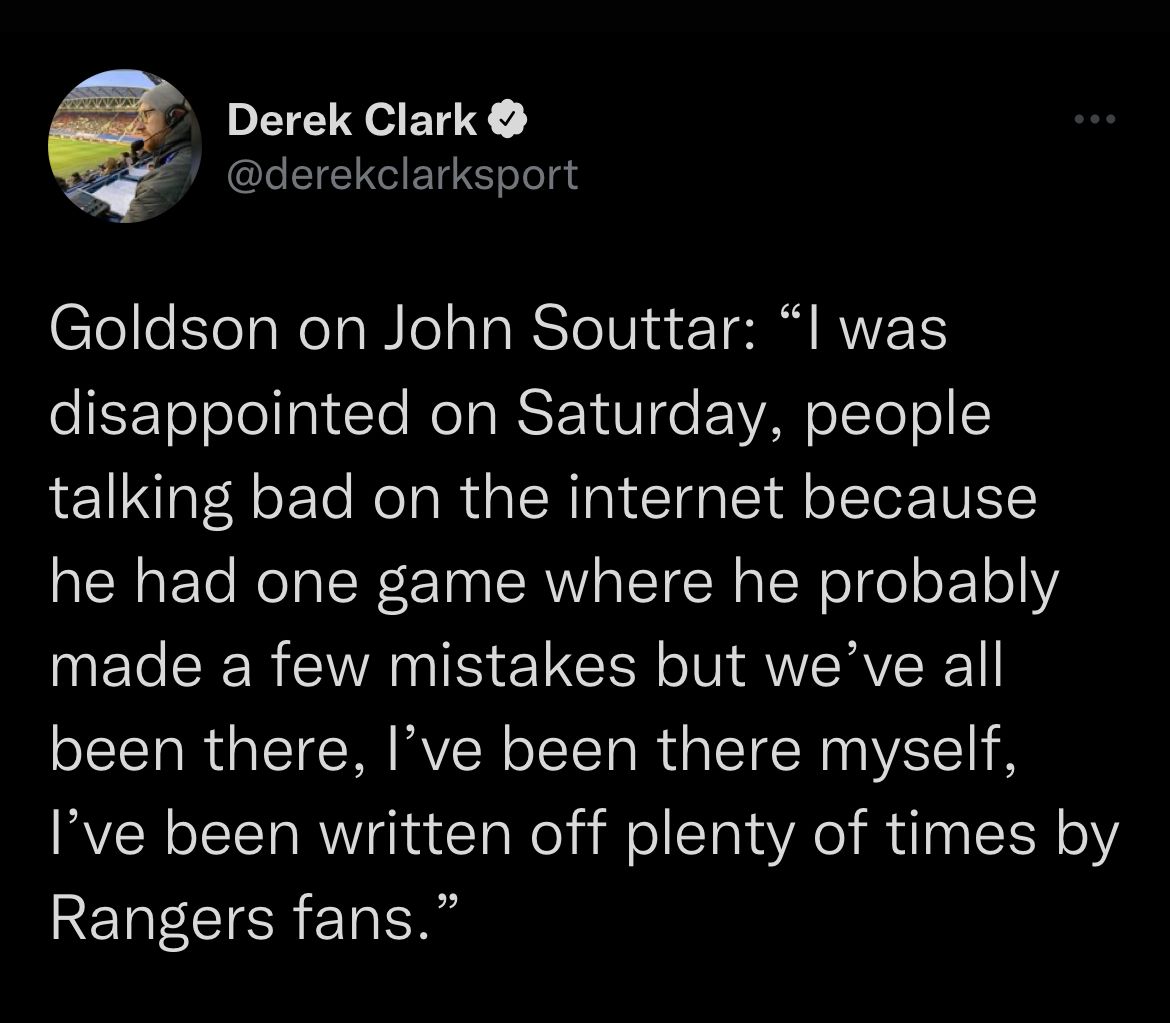The image size is (1170, 1023).
Task: Open the three-dot more options menu
Action: click(x=1095, y=119)
